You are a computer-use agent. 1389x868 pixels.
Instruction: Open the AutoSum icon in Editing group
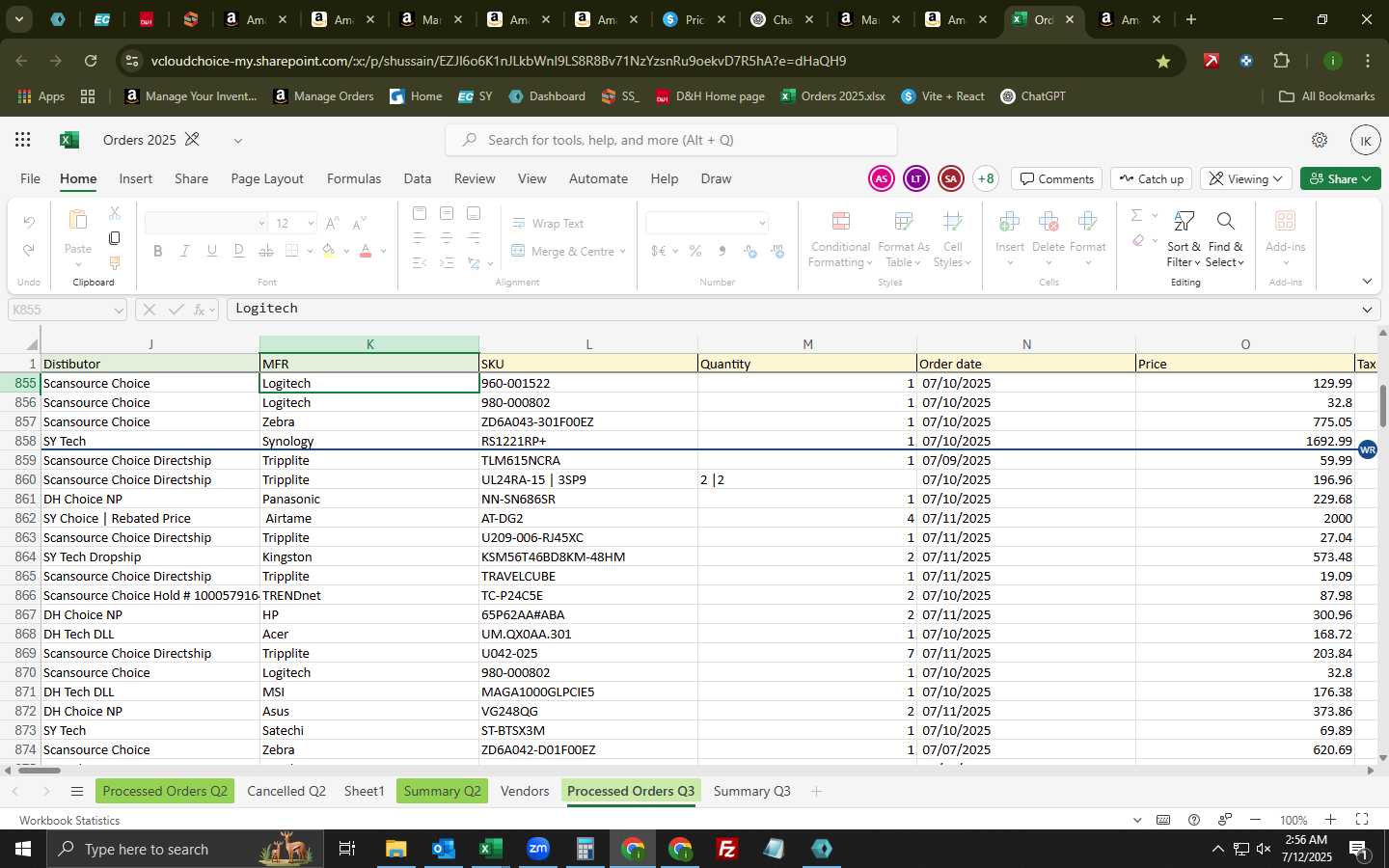[1137, 215]
